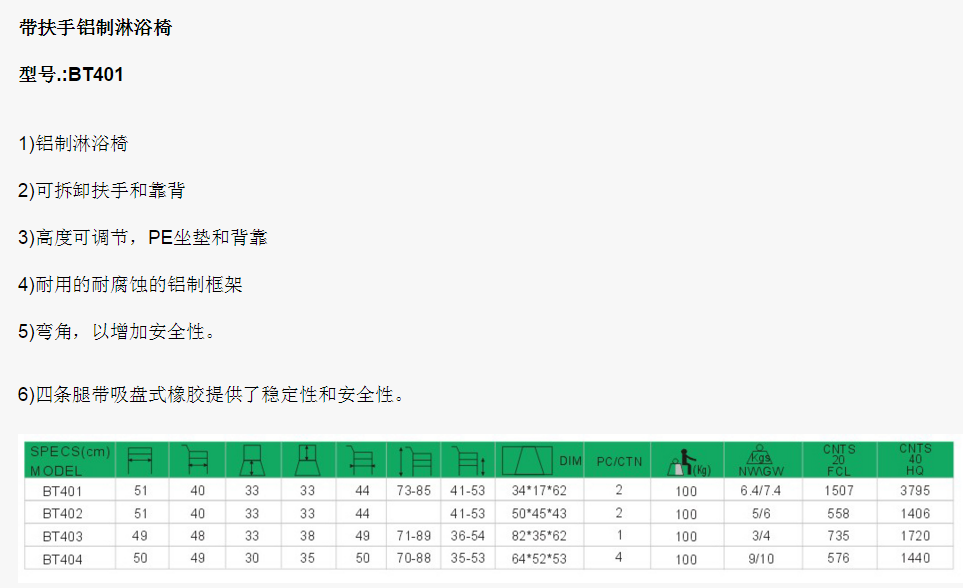
Task: Click the backrest height icon in fourth column
Action: (x=307, y=461)
